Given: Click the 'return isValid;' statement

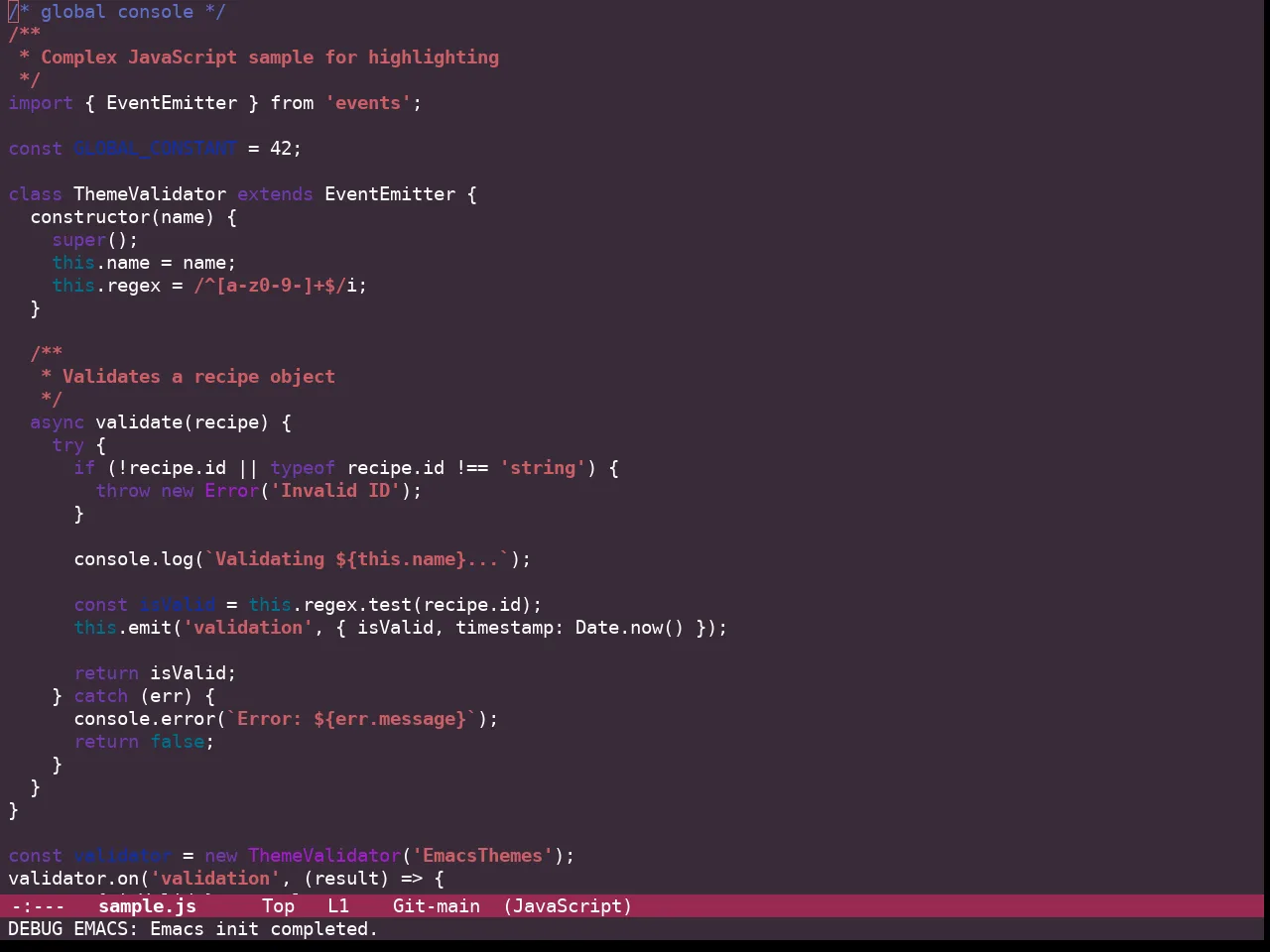Looking at the screenshot, I should tap(155, 673).
